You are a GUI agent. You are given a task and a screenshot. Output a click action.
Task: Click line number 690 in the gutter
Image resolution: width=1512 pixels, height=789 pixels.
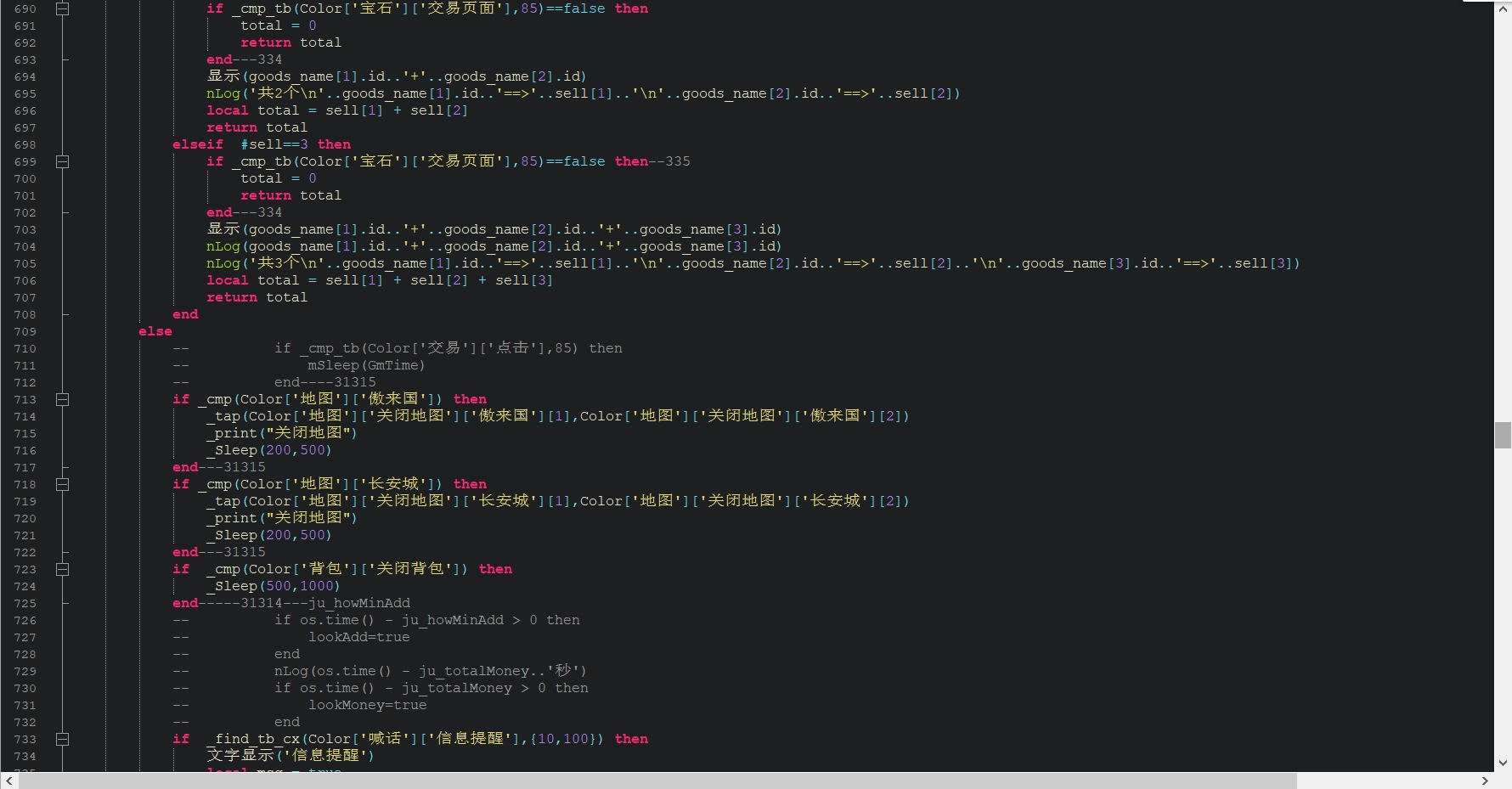(25, 8)
